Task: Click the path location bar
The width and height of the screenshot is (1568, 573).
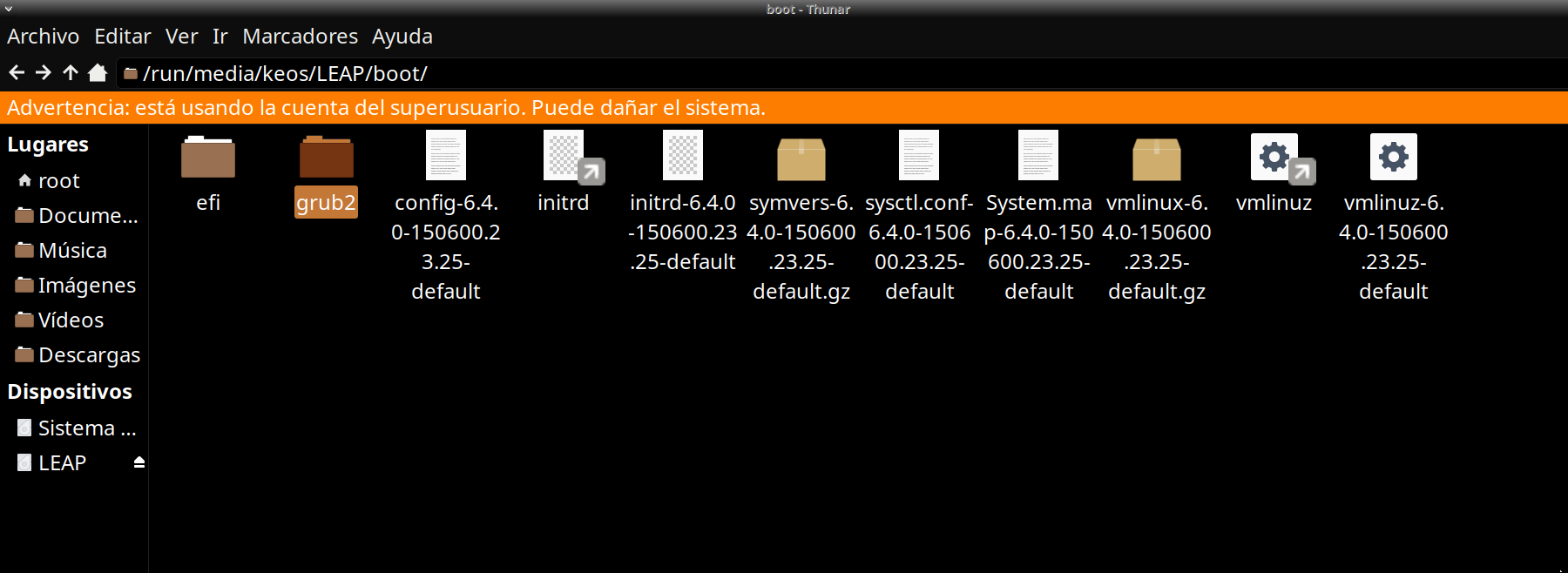Action: coord(784,73)
